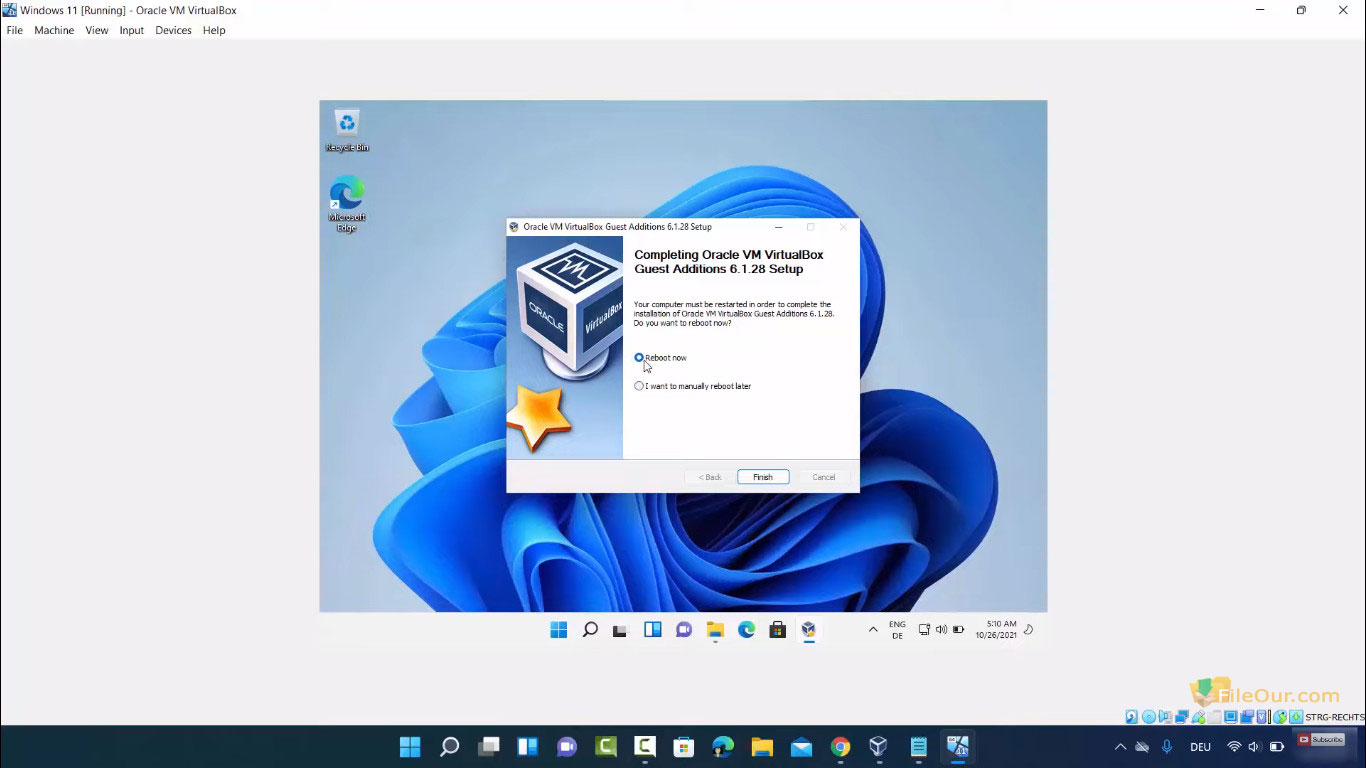Screen dimensions: 1366x768
Task: Click the VirtualBox hard disk activity indicator
Action: click(1132, 717)
